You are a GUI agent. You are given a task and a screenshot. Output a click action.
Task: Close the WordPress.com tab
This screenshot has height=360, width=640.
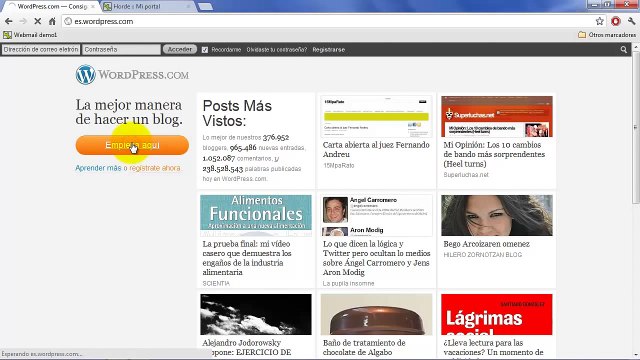[93, 7]
